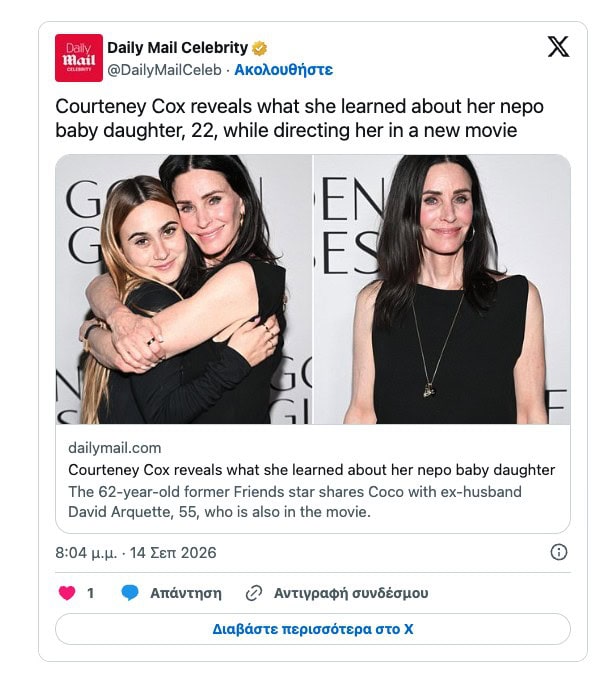Click the link card description text
The width and height of the screenshot is (613, 677).
[x=295, y=502]
